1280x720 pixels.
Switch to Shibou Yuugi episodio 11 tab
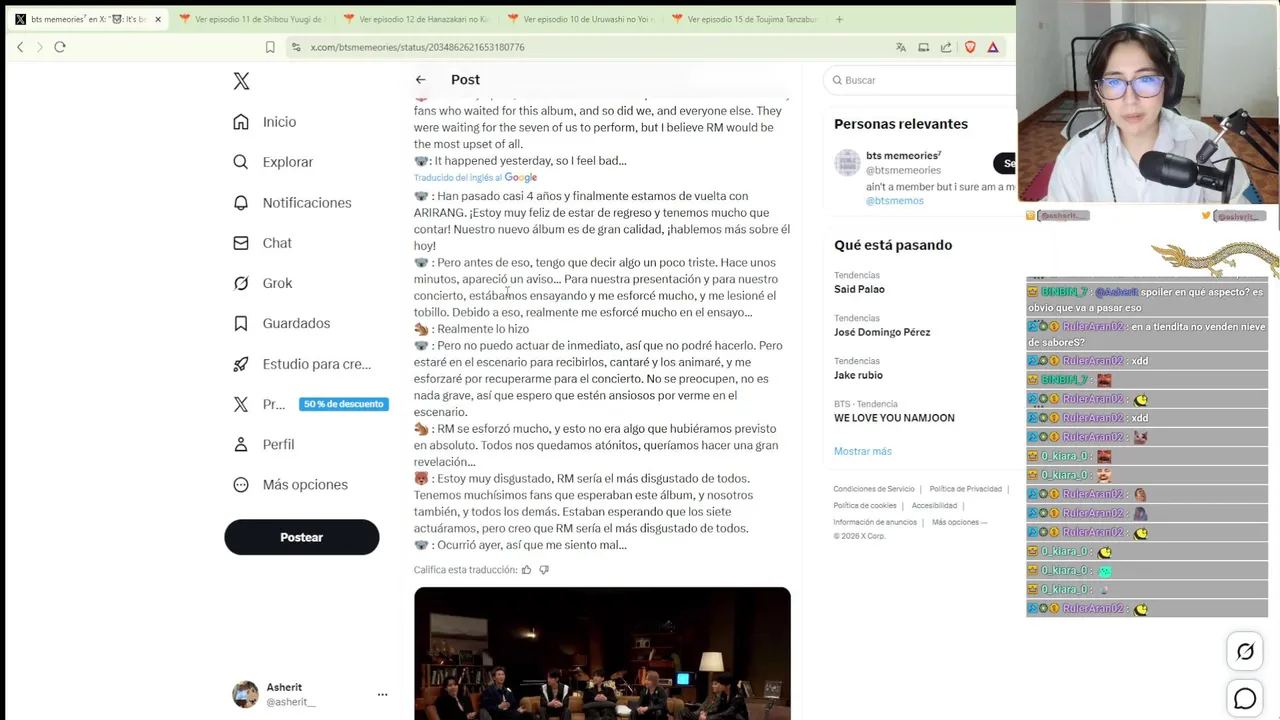(250, 19)
